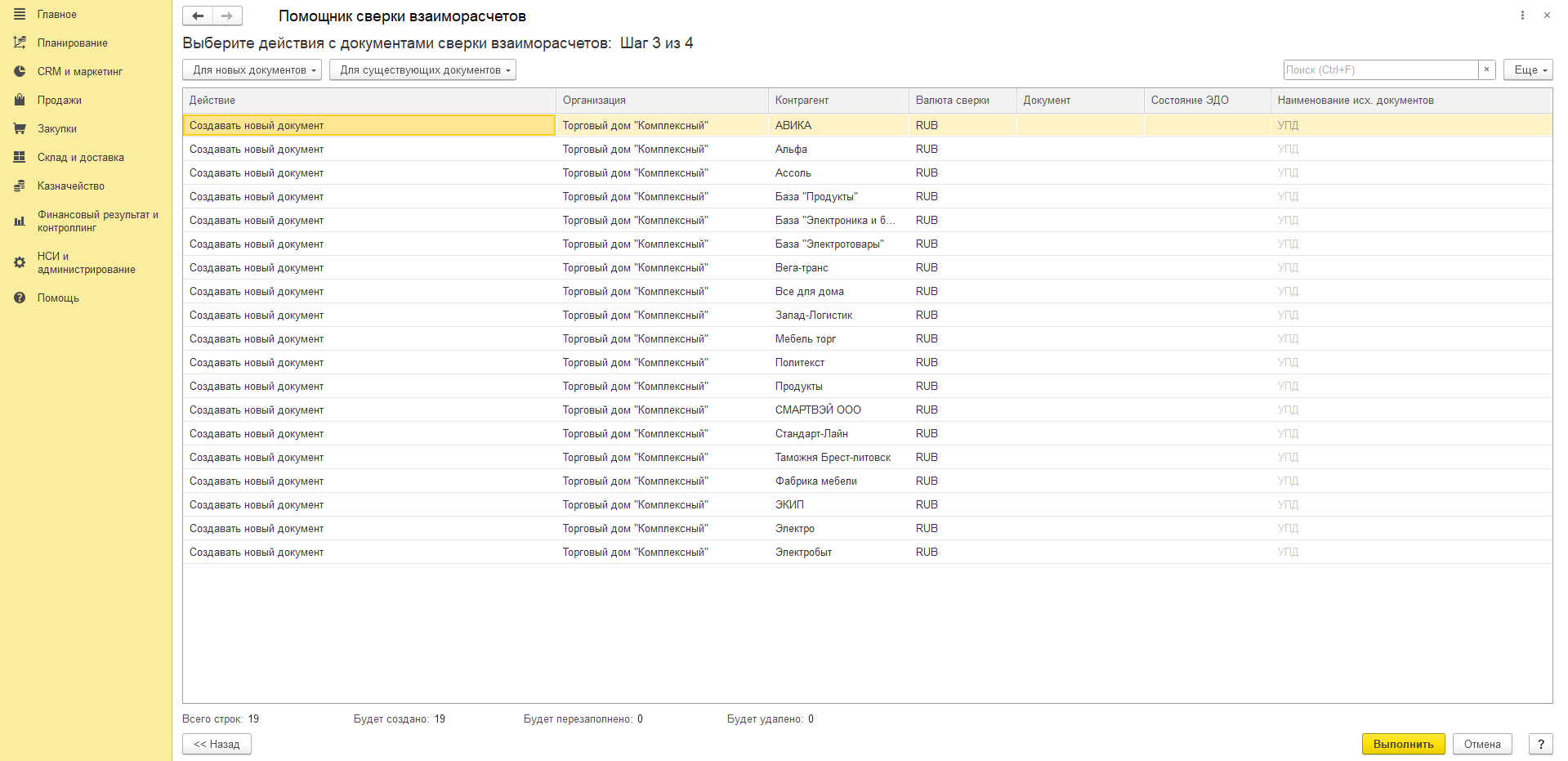Go back with the left arrow button
The width and height of the screenshot is (1568, 761).
[198, 16]
